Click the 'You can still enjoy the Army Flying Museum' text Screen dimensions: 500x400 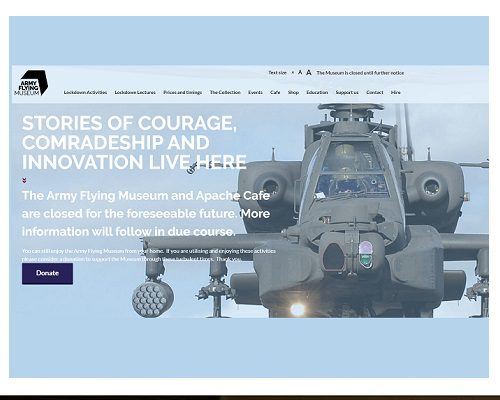click(x=149, y=255)
